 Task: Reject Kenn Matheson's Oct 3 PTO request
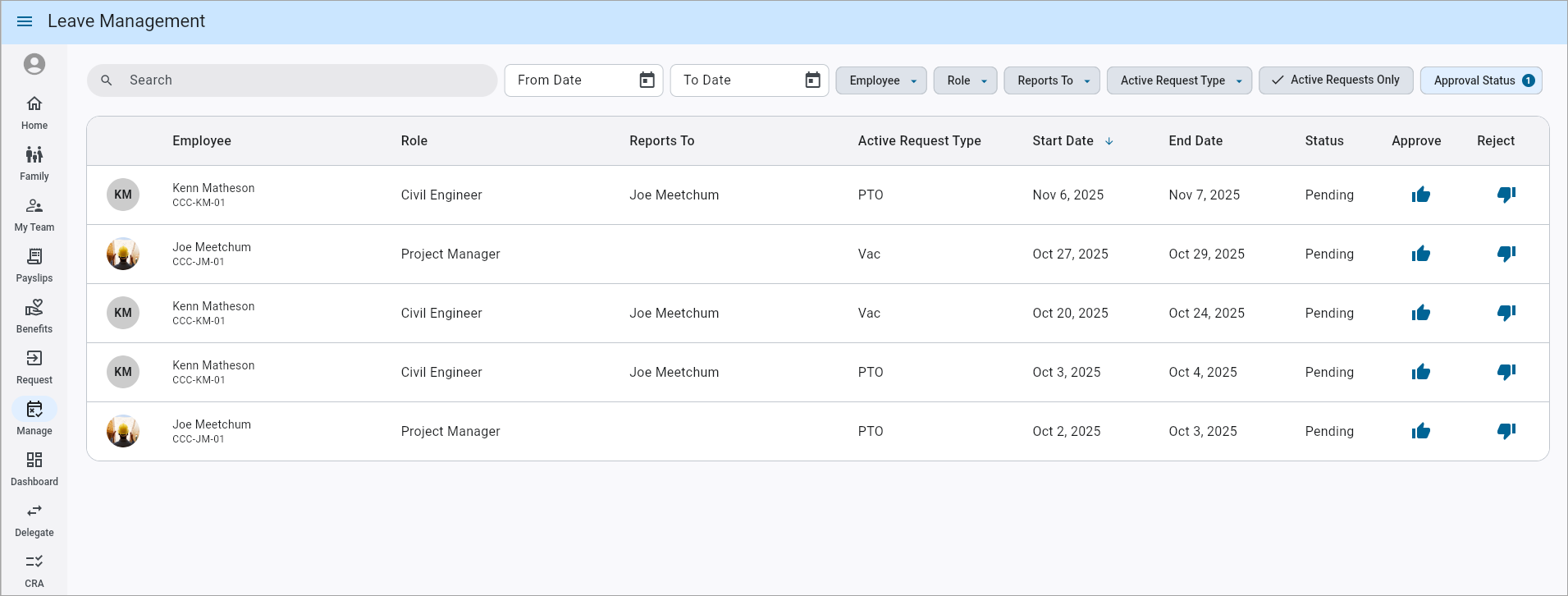tap(1506, 372)
